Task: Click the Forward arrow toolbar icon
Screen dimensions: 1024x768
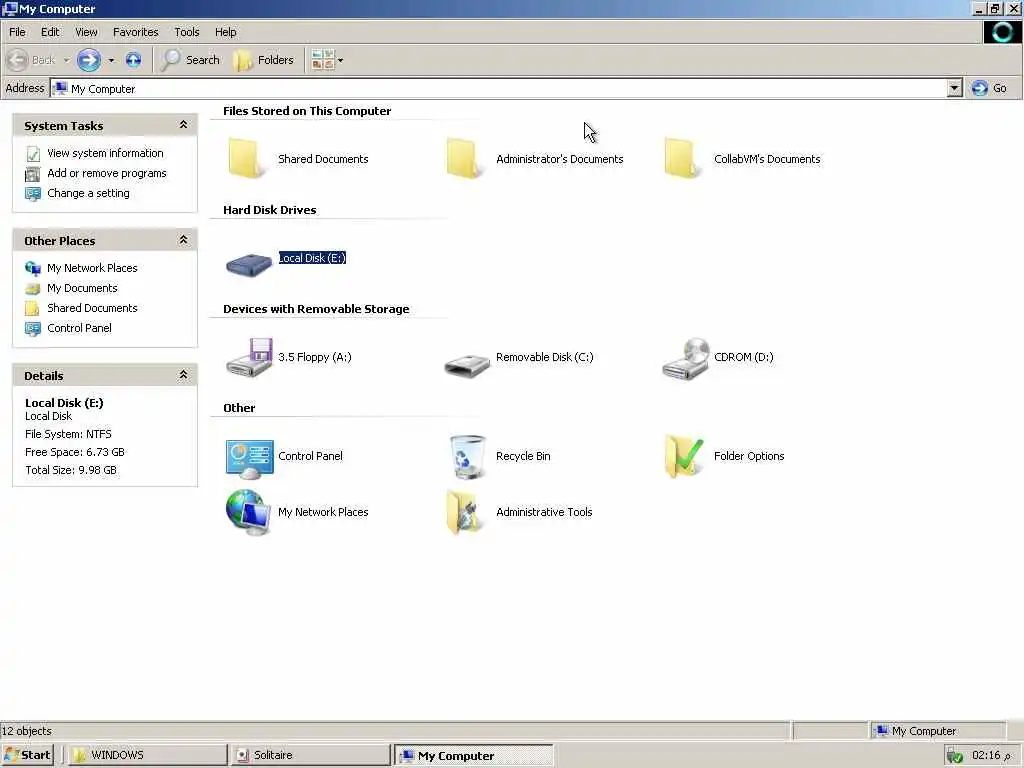Action: (x=89, y=60)
